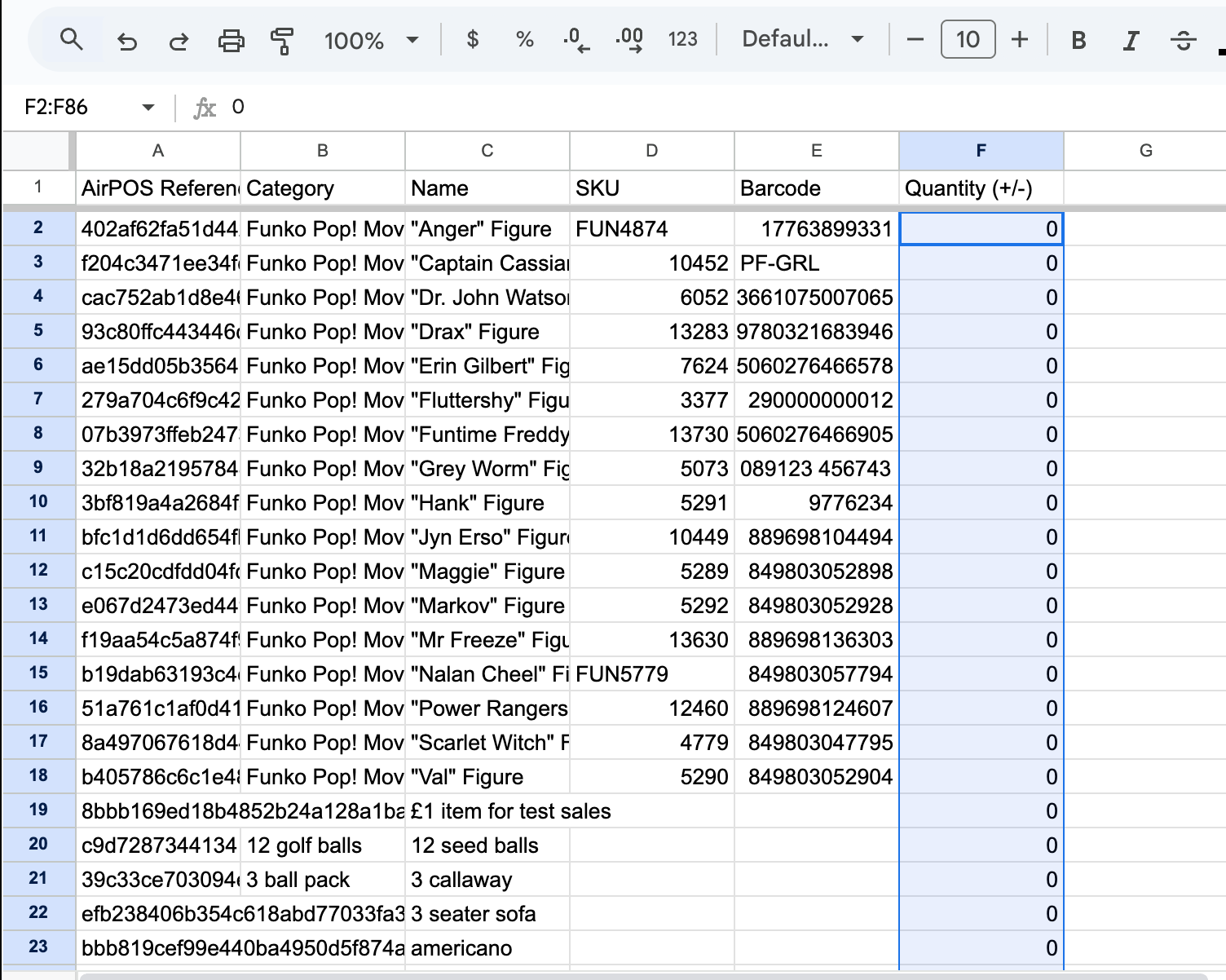Open more number formats (123)
This screenshot has width=1226, height=980.
[x=682, y=39]
